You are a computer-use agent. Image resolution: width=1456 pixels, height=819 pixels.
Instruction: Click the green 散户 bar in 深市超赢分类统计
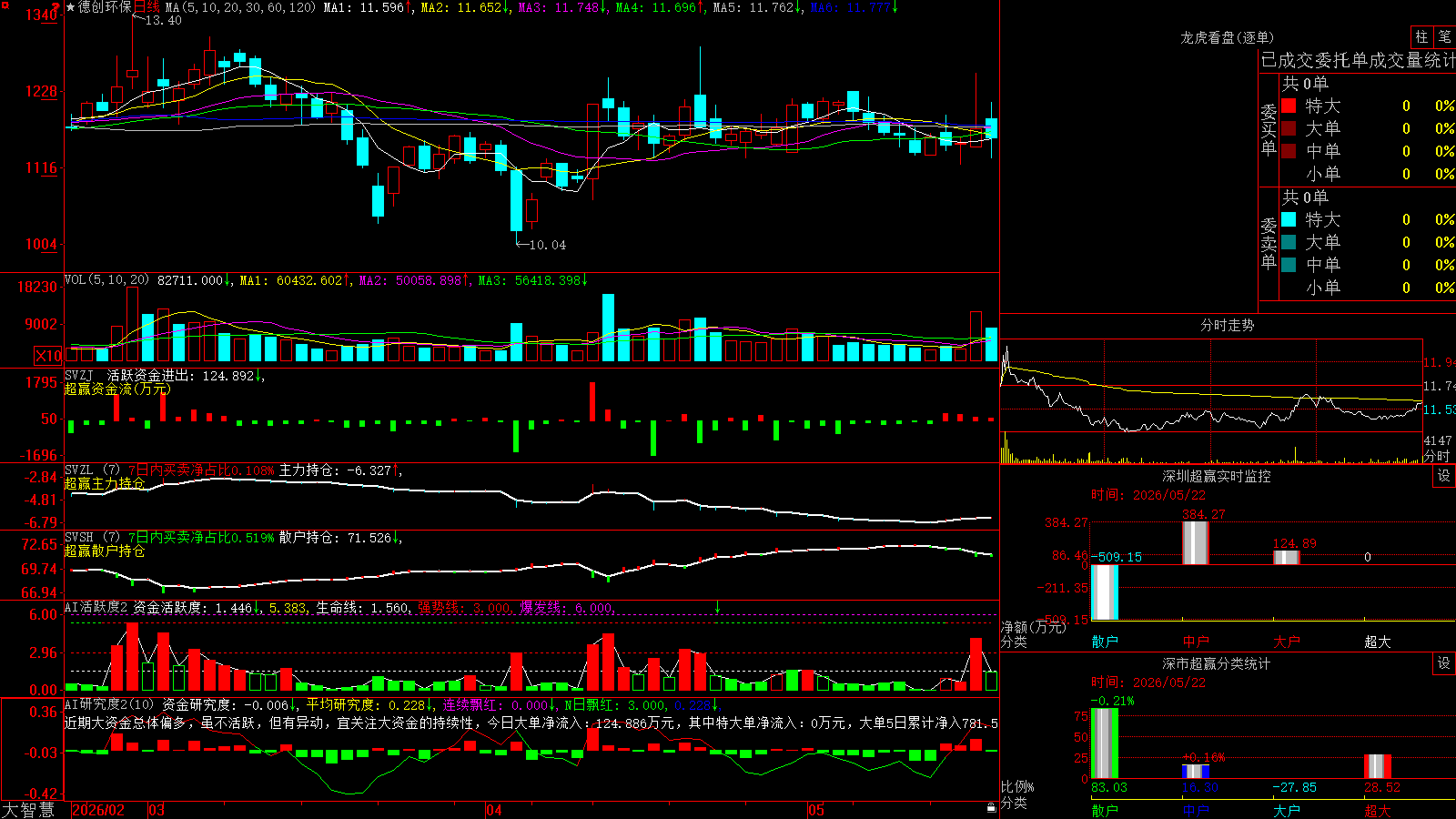pos(1105,743)
